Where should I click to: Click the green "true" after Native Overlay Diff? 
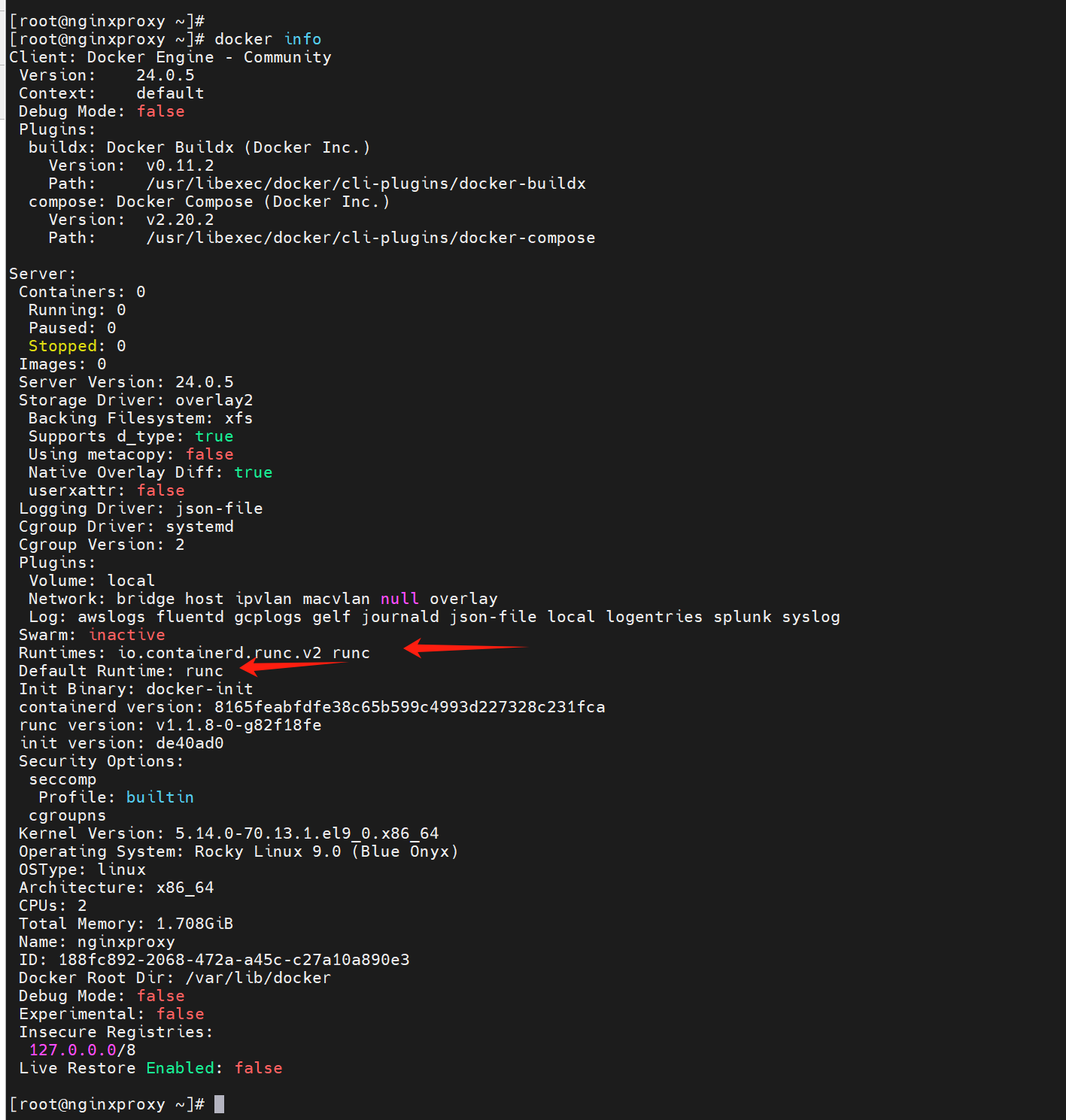click(254, 472)
